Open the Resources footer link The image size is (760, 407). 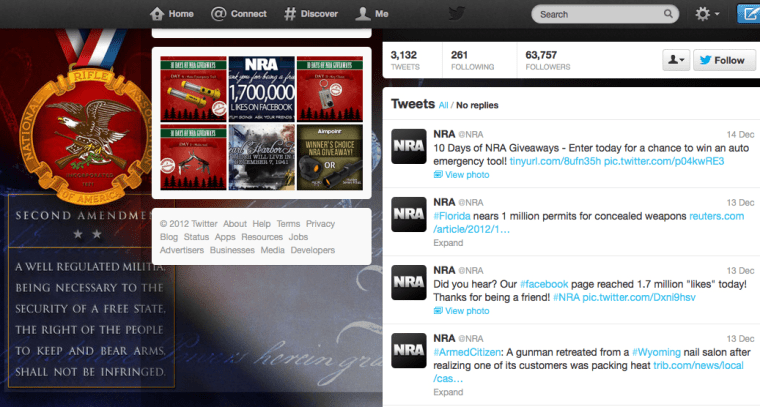point(262,237)
